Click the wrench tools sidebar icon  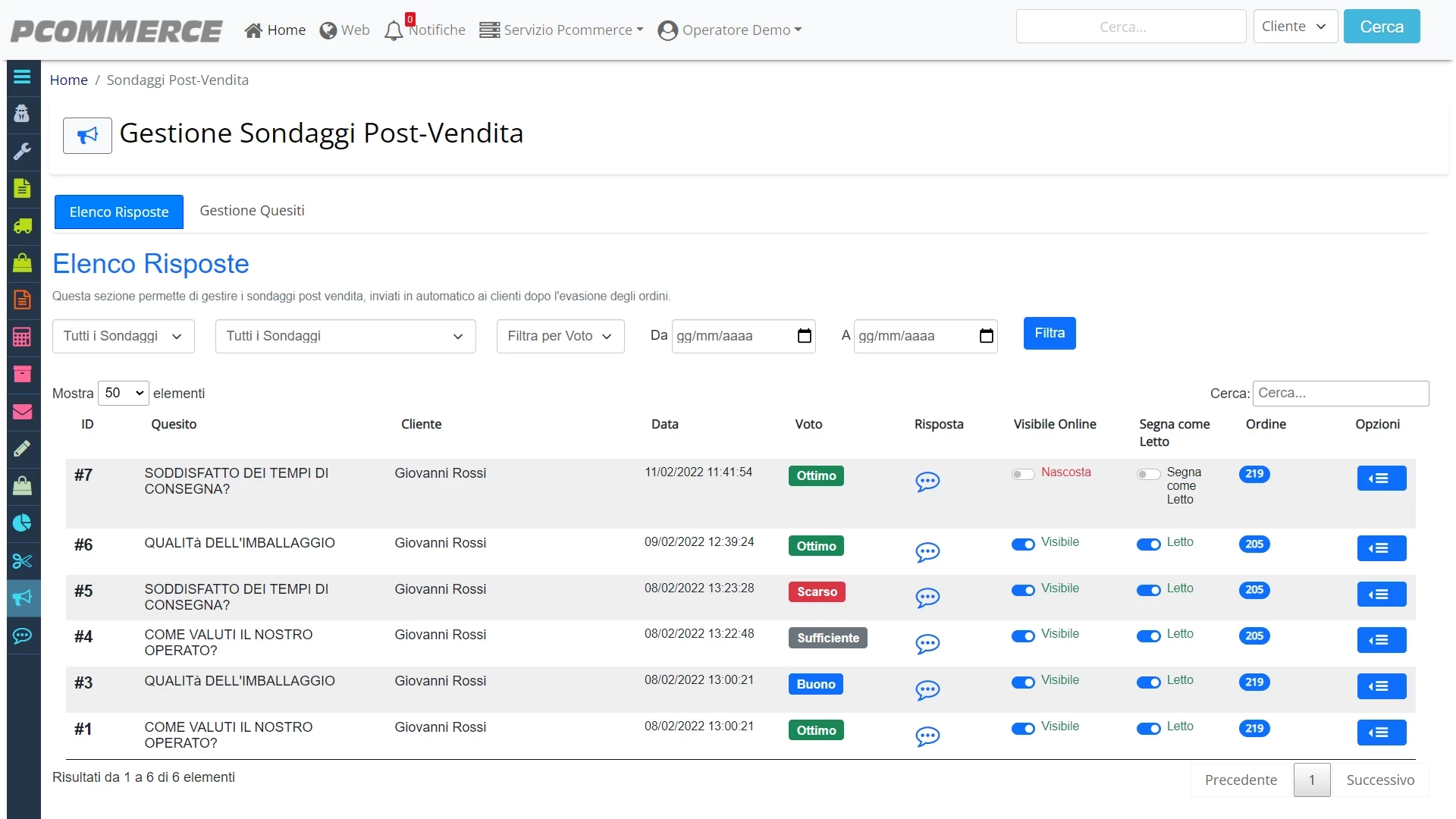[22, 152]
